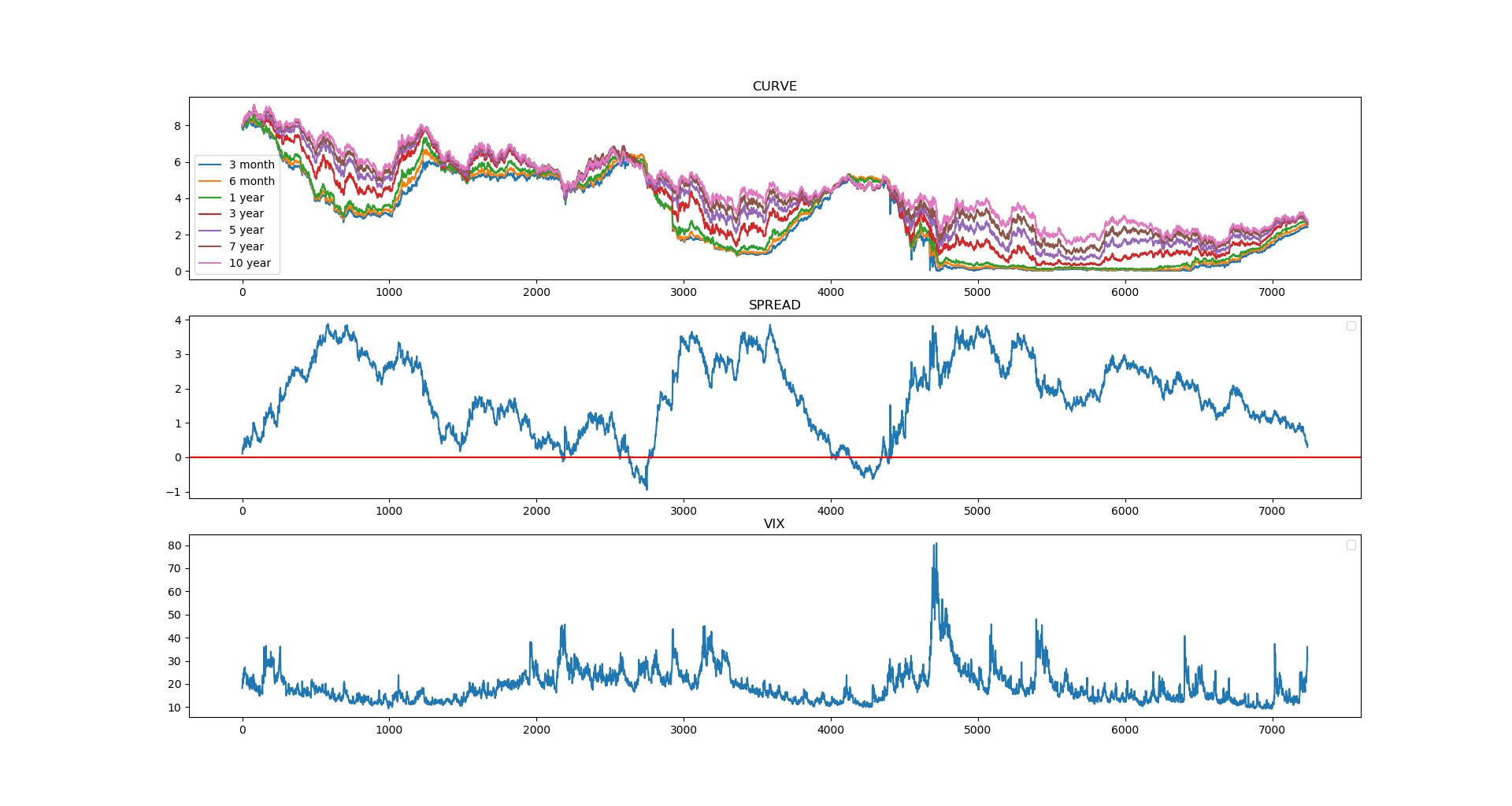Click the 8 tick label on CURVE y-axis
The width and height of the screenshot is (1512, 806).
click(177, 126)
